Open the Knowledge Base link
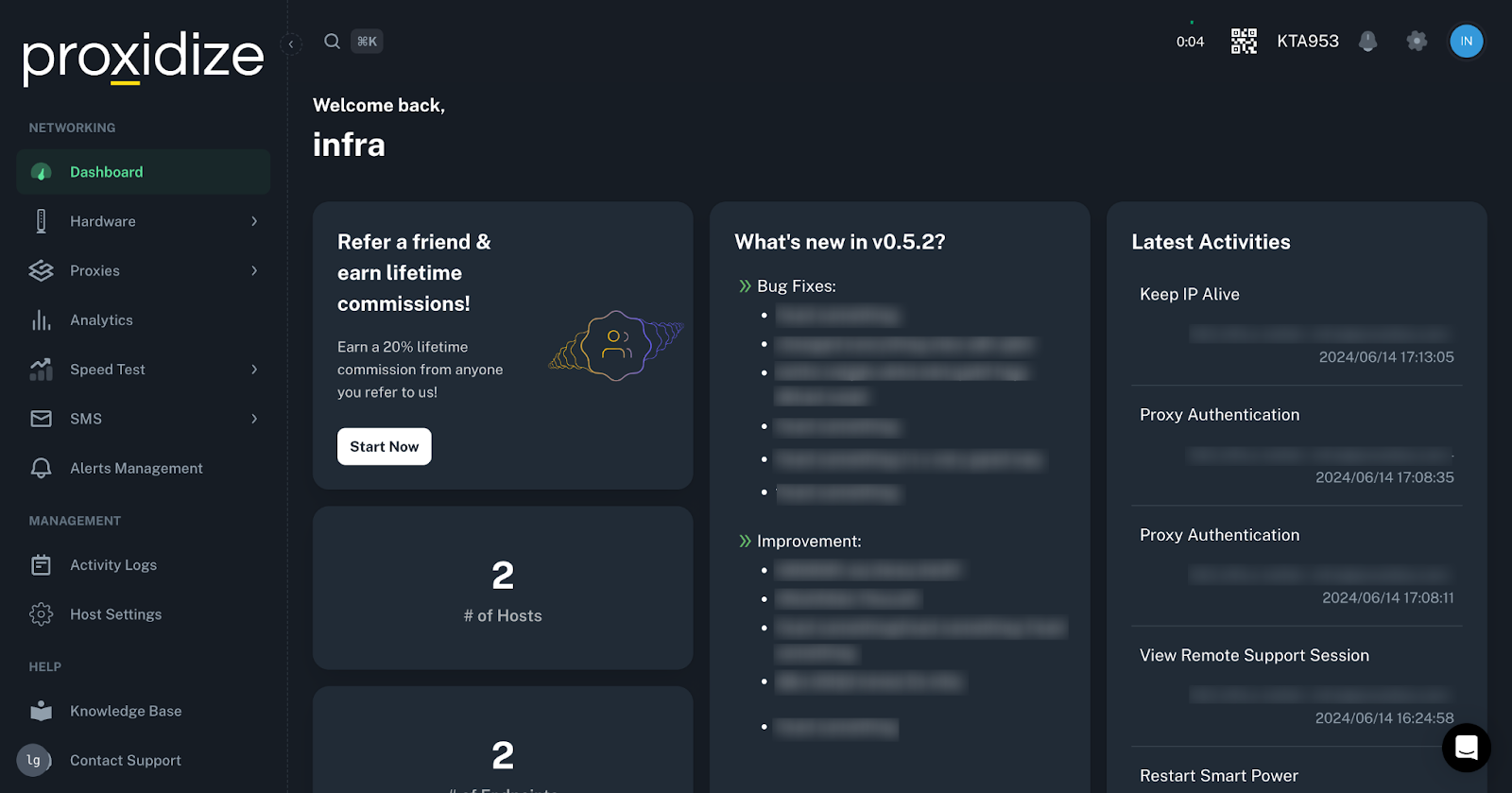 [143, 711]
